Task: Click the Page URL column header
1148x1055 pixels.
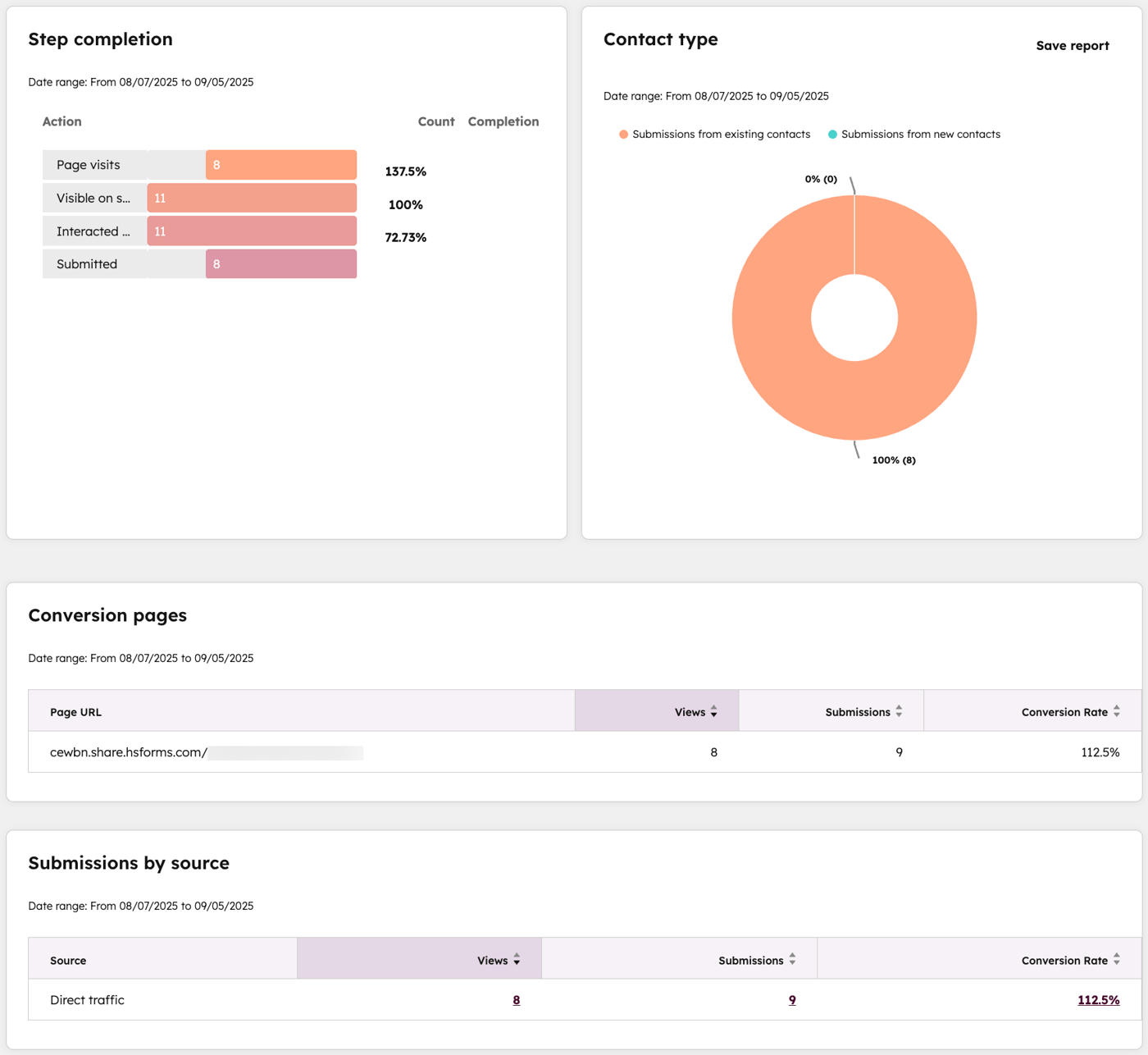Action: tap(75, 711)
